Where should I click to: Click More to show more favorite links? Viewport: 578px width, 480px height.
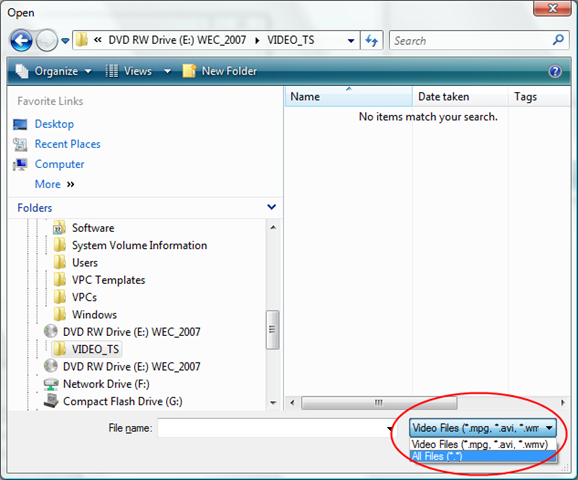click(54, 184)
